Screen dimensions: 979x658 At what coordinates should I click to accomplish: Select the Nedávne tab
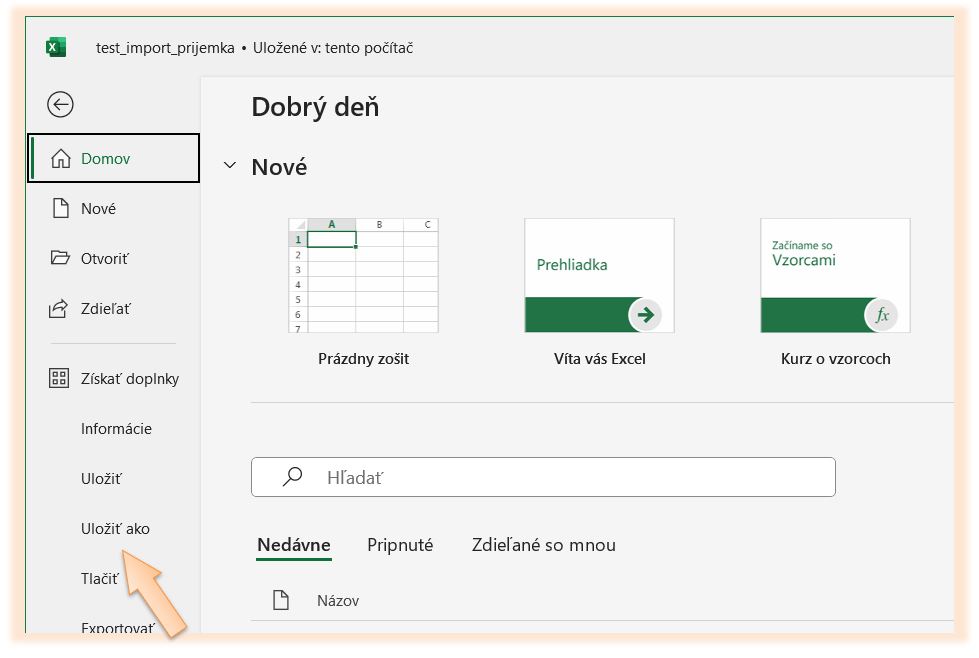pyautogui.click(x=293, y=545)
